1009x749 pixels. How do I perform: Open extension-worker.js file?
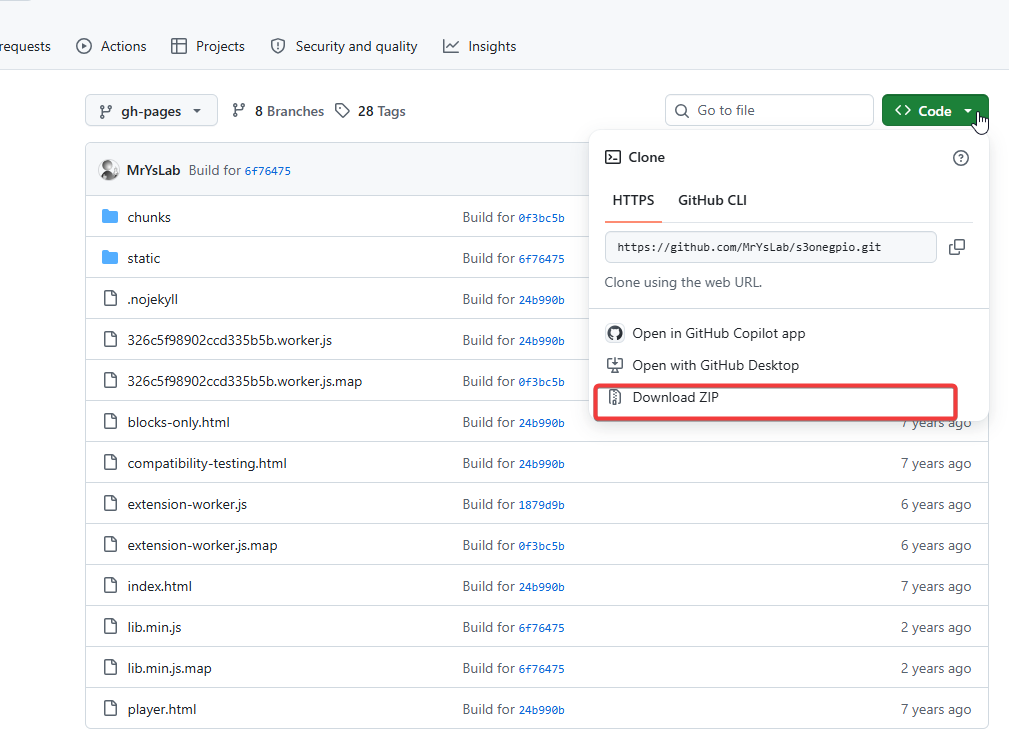click(x=187, y=504)
